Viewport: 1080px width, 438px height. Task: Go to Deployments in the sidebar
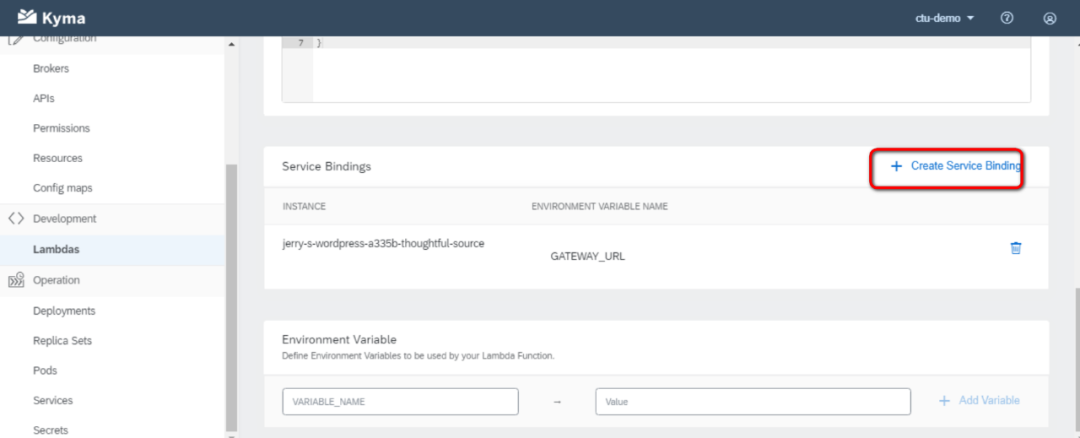pyautogui.click(x=64, y=311)
